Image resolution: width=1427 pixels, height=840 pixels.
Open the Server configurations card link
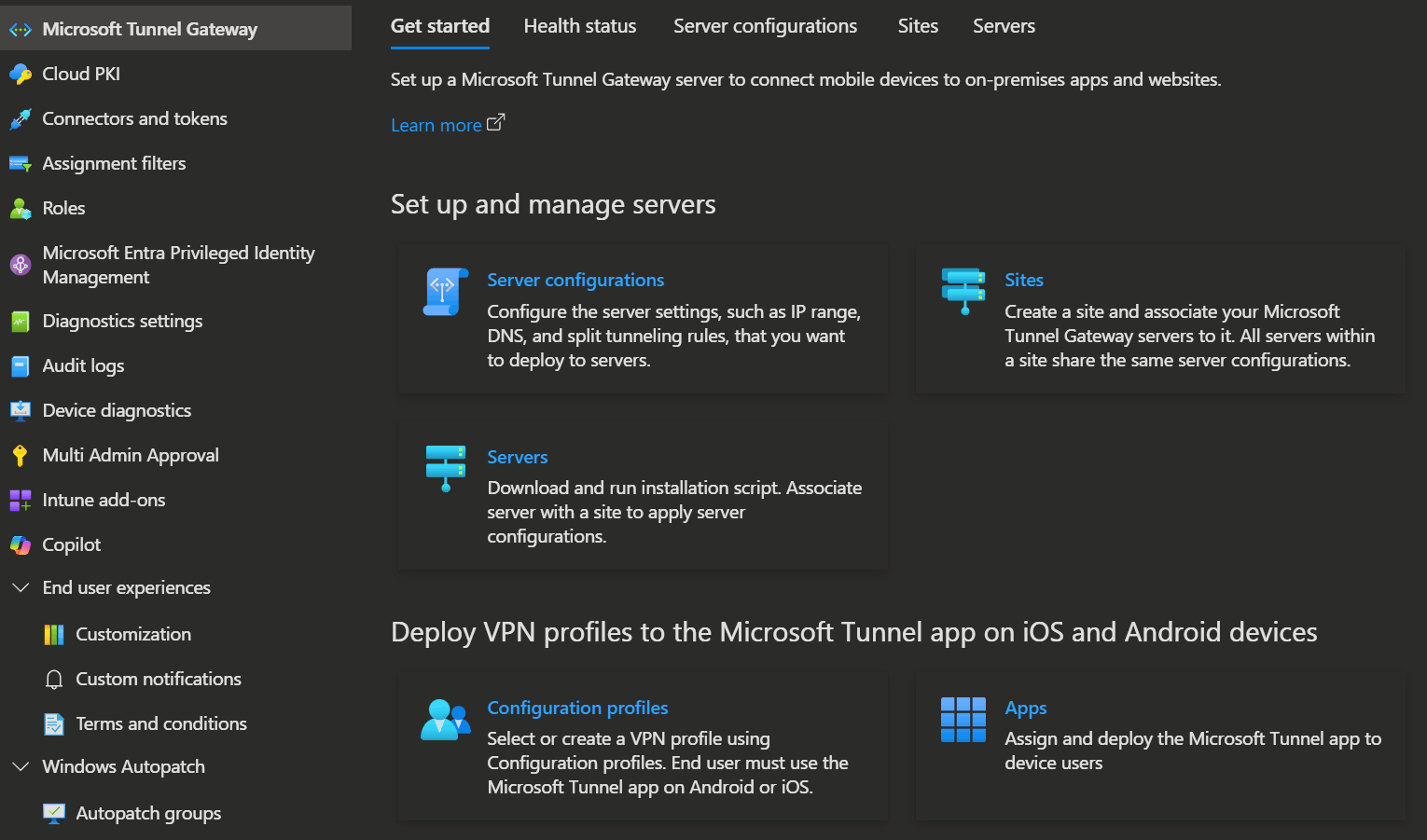575,280
